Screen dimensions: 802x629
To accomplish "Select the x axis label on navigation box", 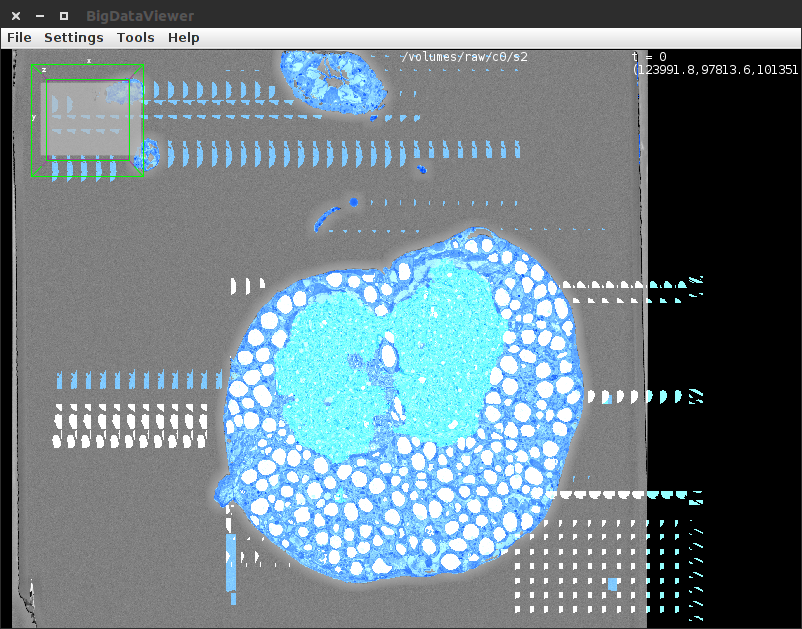I will click(89, 61).
